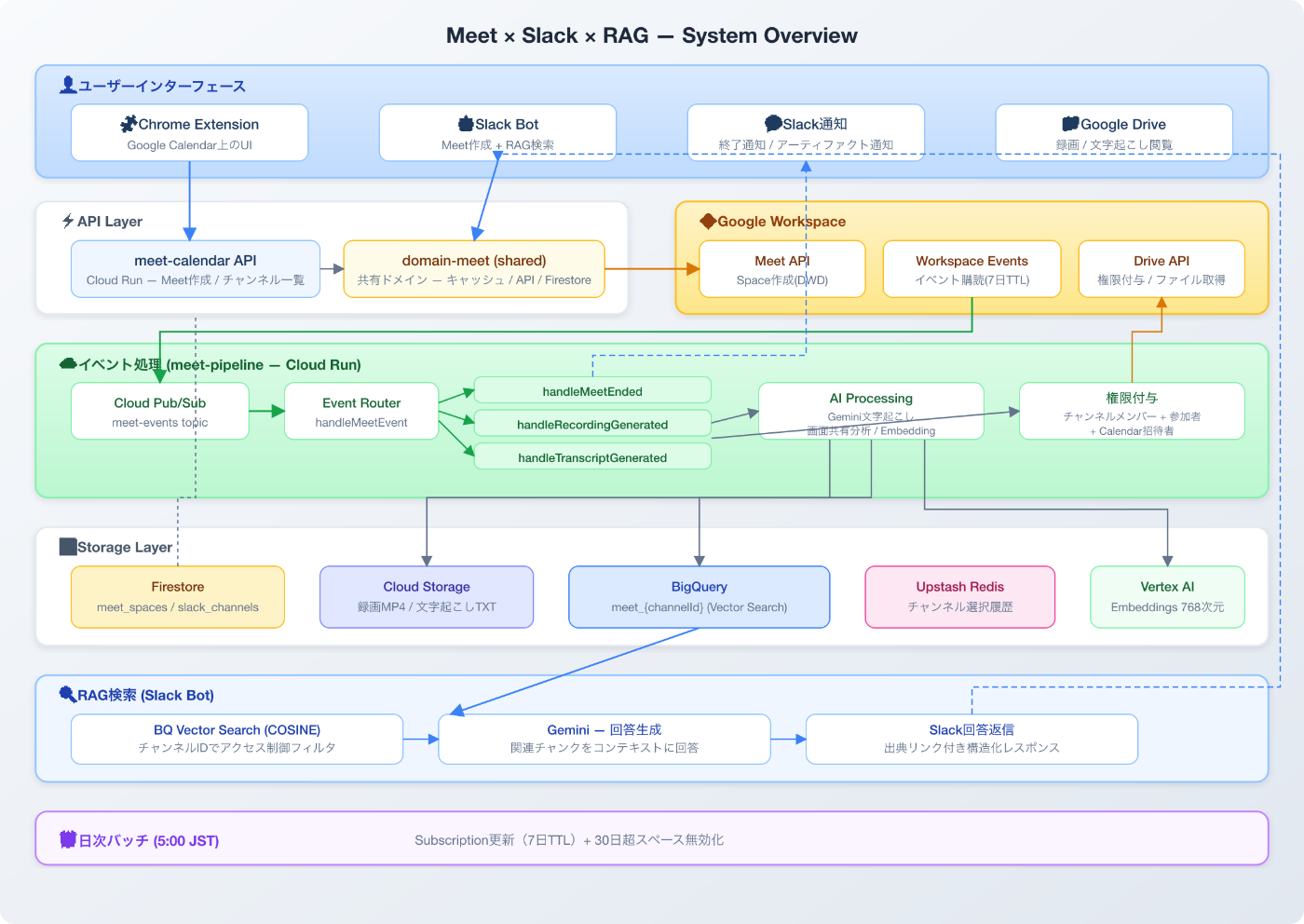
Task: Click the Storage Layer section heading
Action: click(125, 547)
